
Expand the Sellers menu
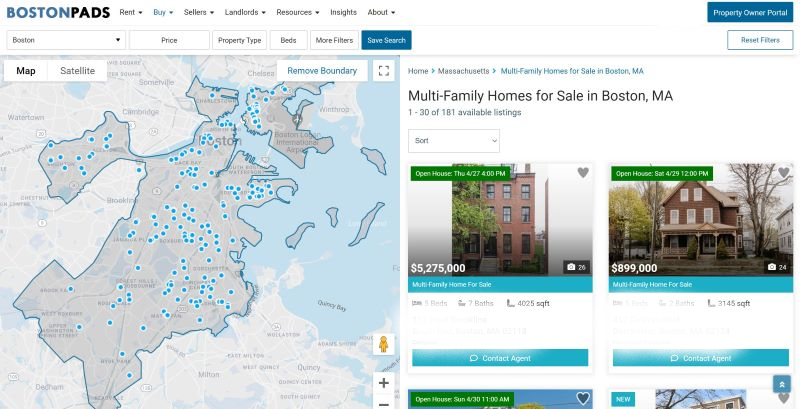pyautogui.click(x=199, y=12)
